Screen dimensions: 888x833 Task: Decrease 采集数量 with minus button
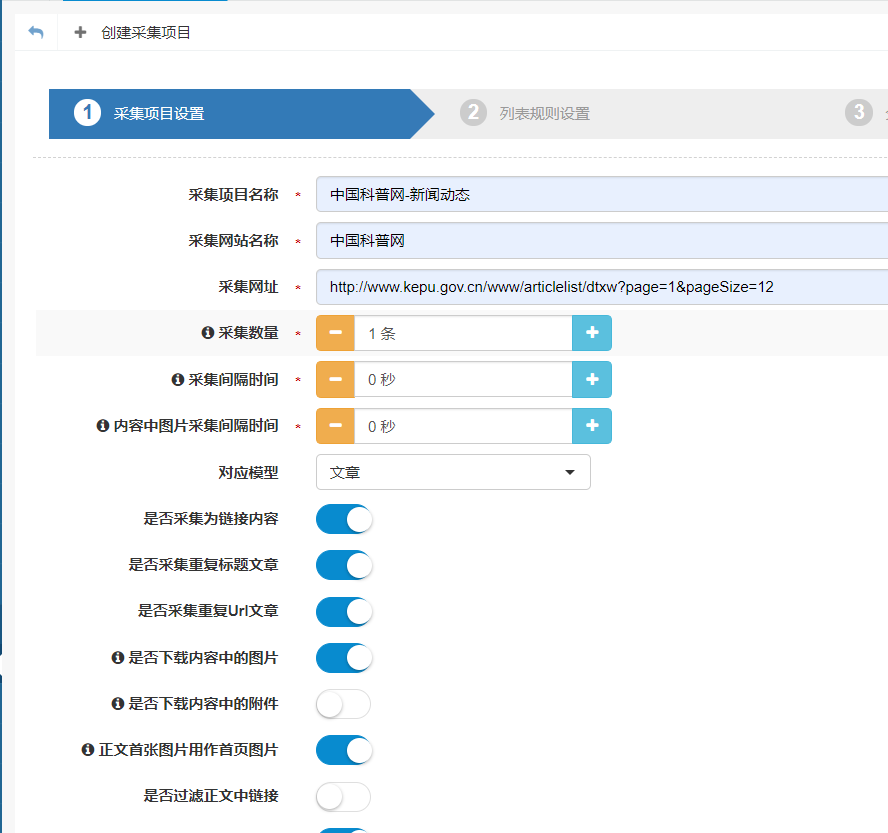click(x=335, y=333)
